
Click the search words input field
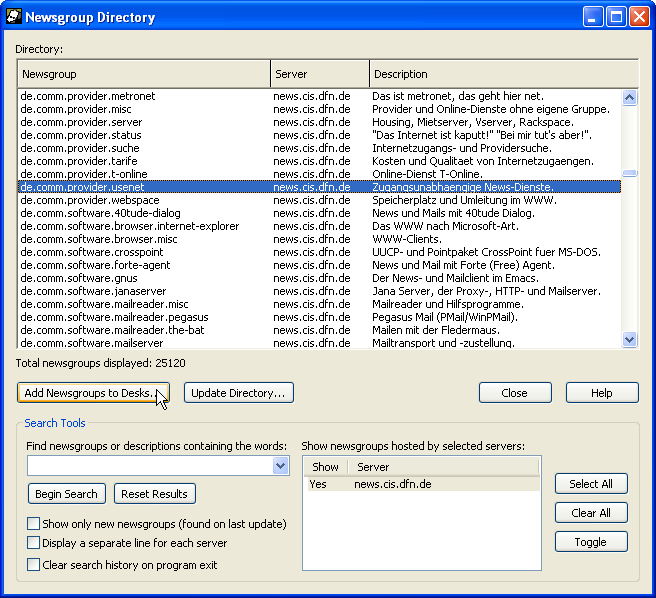tap(150, 466)
